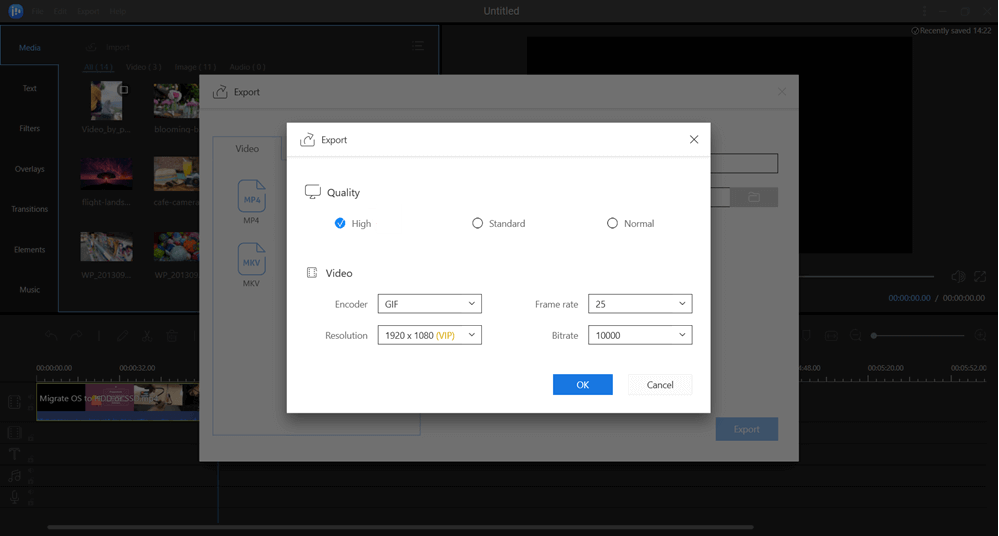The width and height of the screenshot is (999, 536).
Task: Click the browse folder icon for output path
Action: [x=754, y=197]
